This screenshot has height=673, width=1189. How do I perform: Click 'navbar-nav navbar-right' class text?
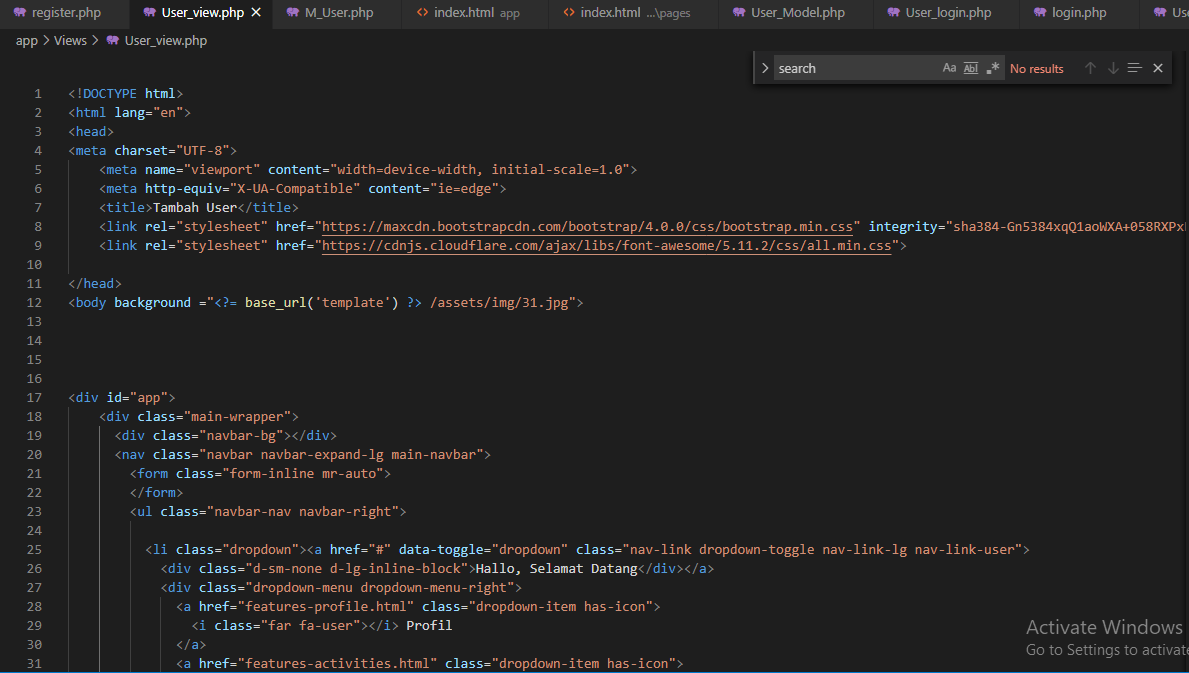(x=303, y=512)
